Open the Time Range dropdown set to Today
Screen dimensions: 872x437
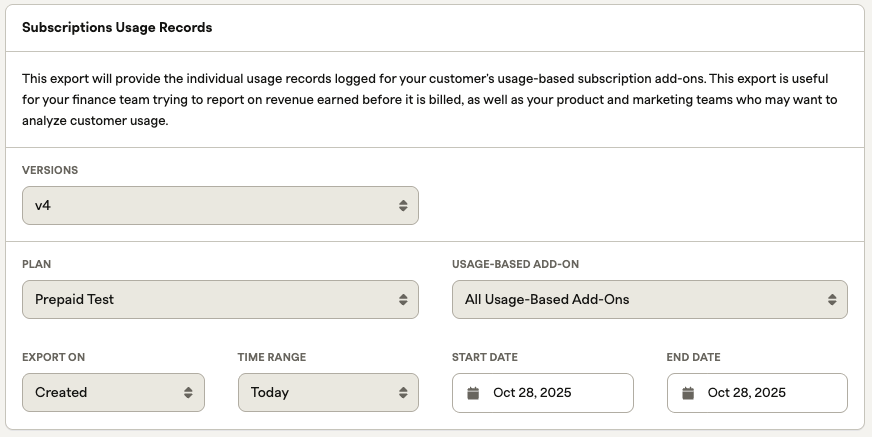(x=328, y=393)
